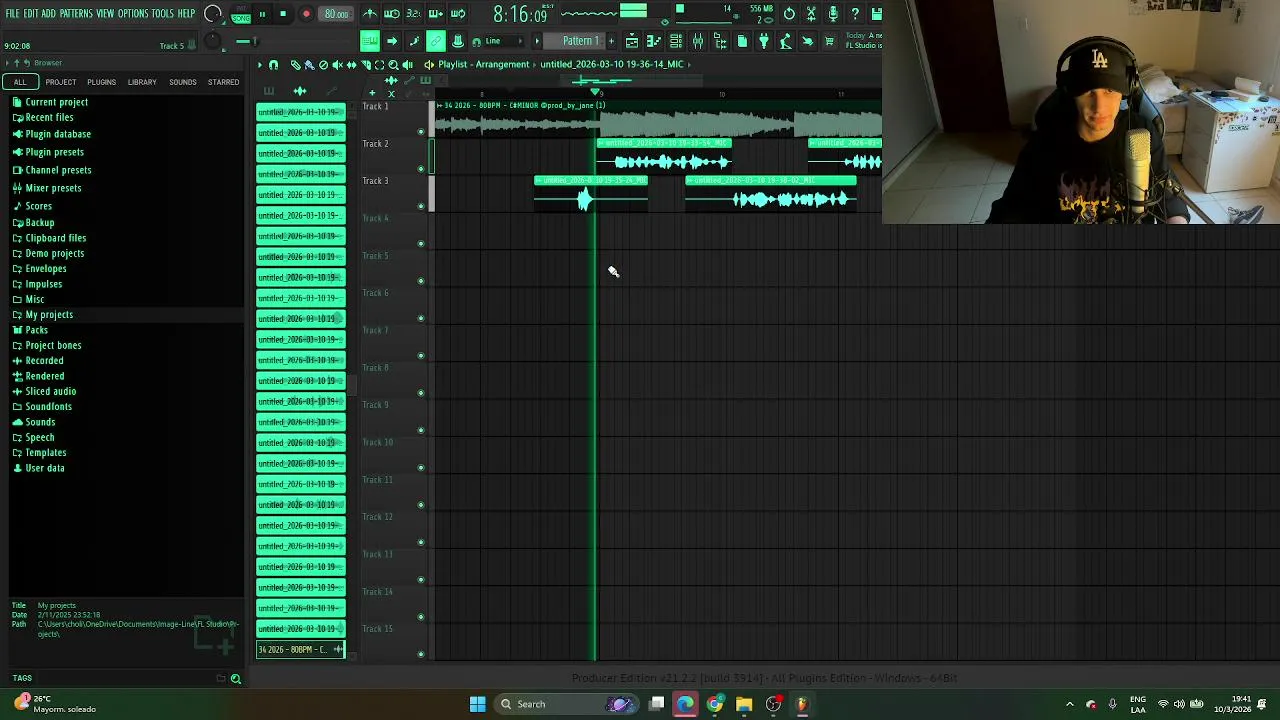Viewport: 1280px width, 720px height.
Task: Switch to the PLUGINS browser tab
Action: [x=101, y=82]
